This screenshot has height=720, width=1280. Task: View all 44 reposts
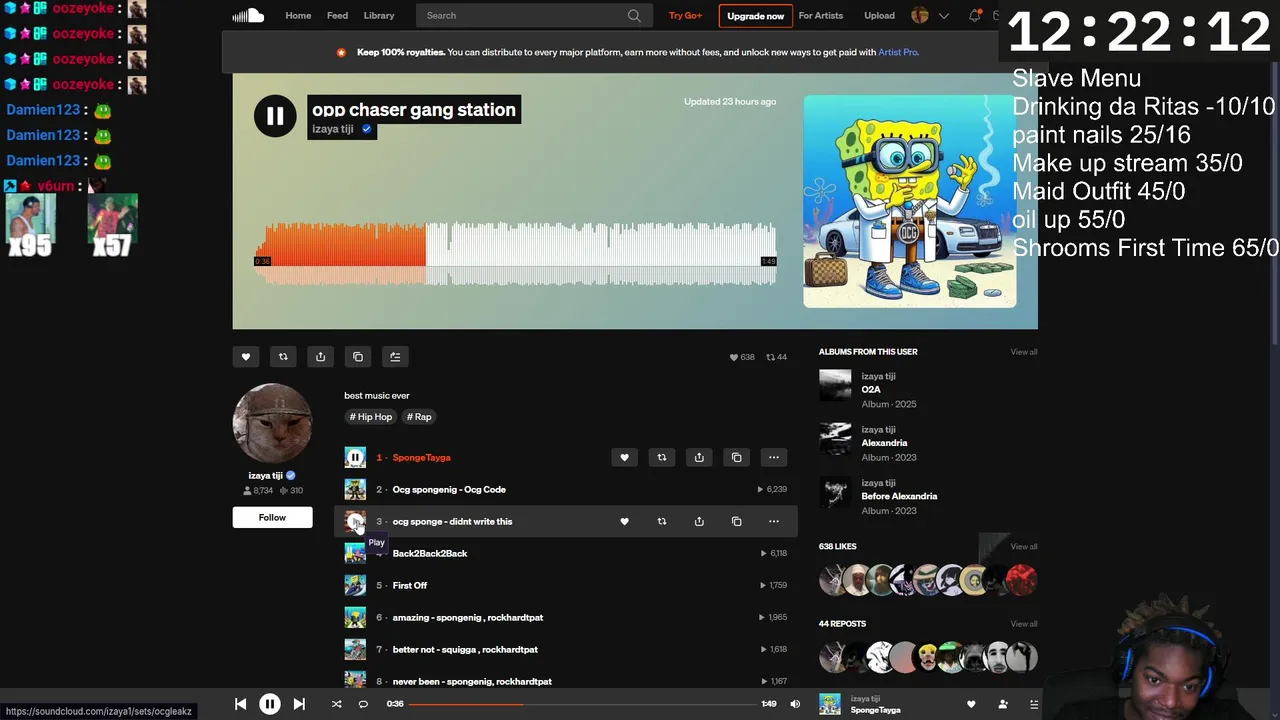1024,624
